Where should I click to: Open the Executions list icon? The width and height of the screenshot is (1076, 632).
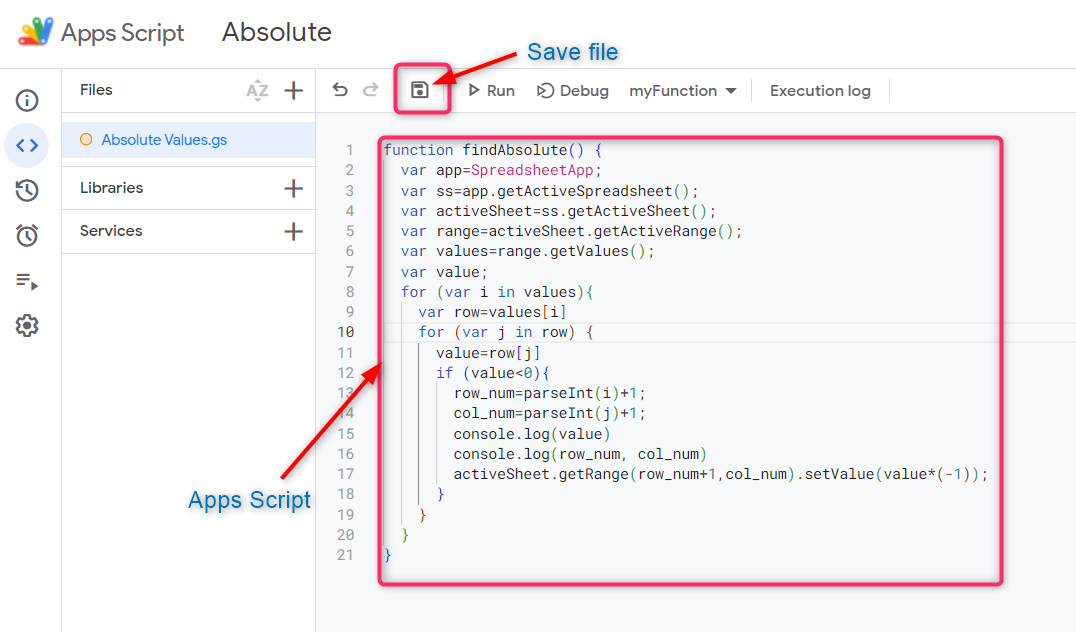[x=27, y=281]
